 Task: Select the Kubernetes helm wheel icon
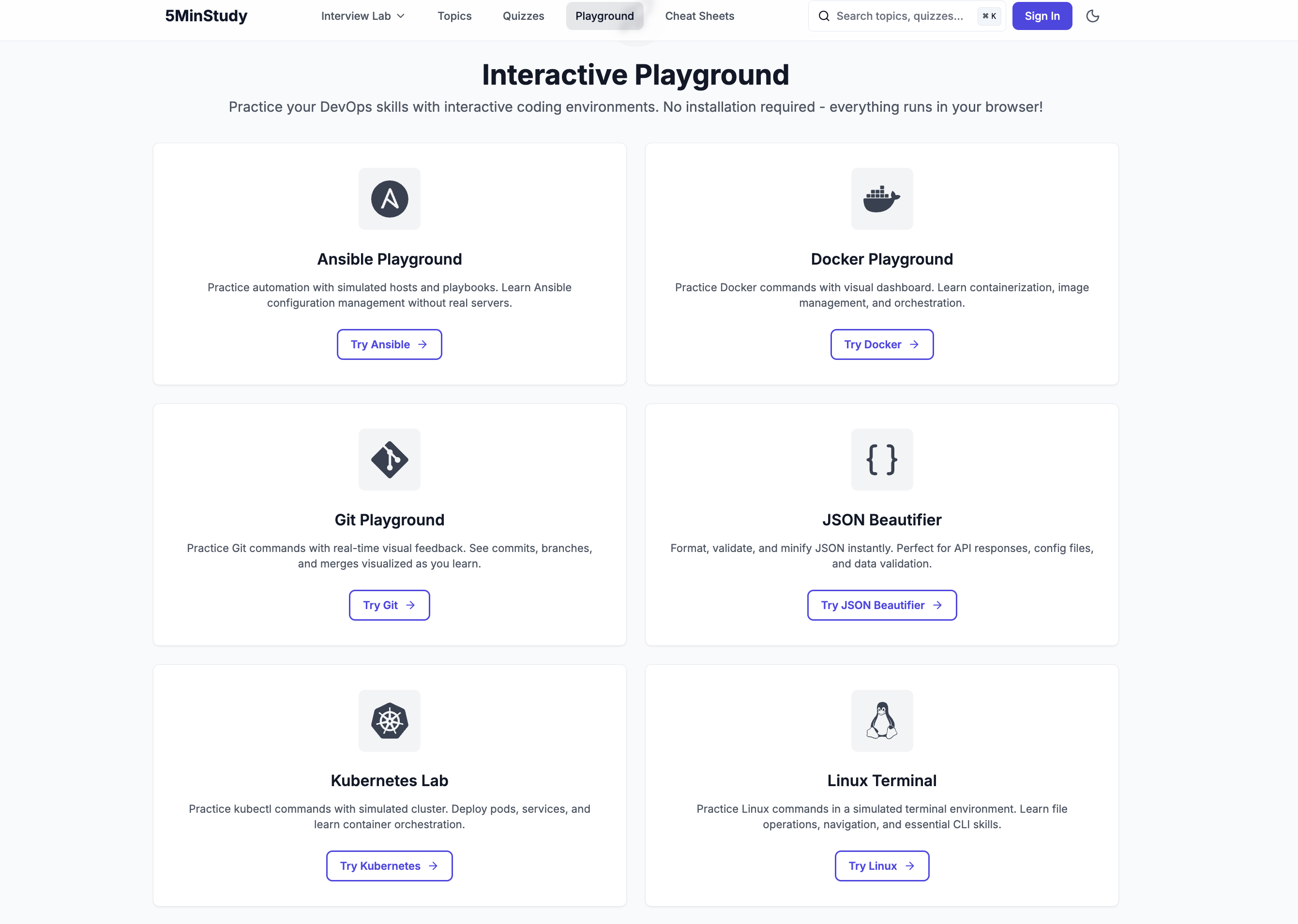click(389, 720)
